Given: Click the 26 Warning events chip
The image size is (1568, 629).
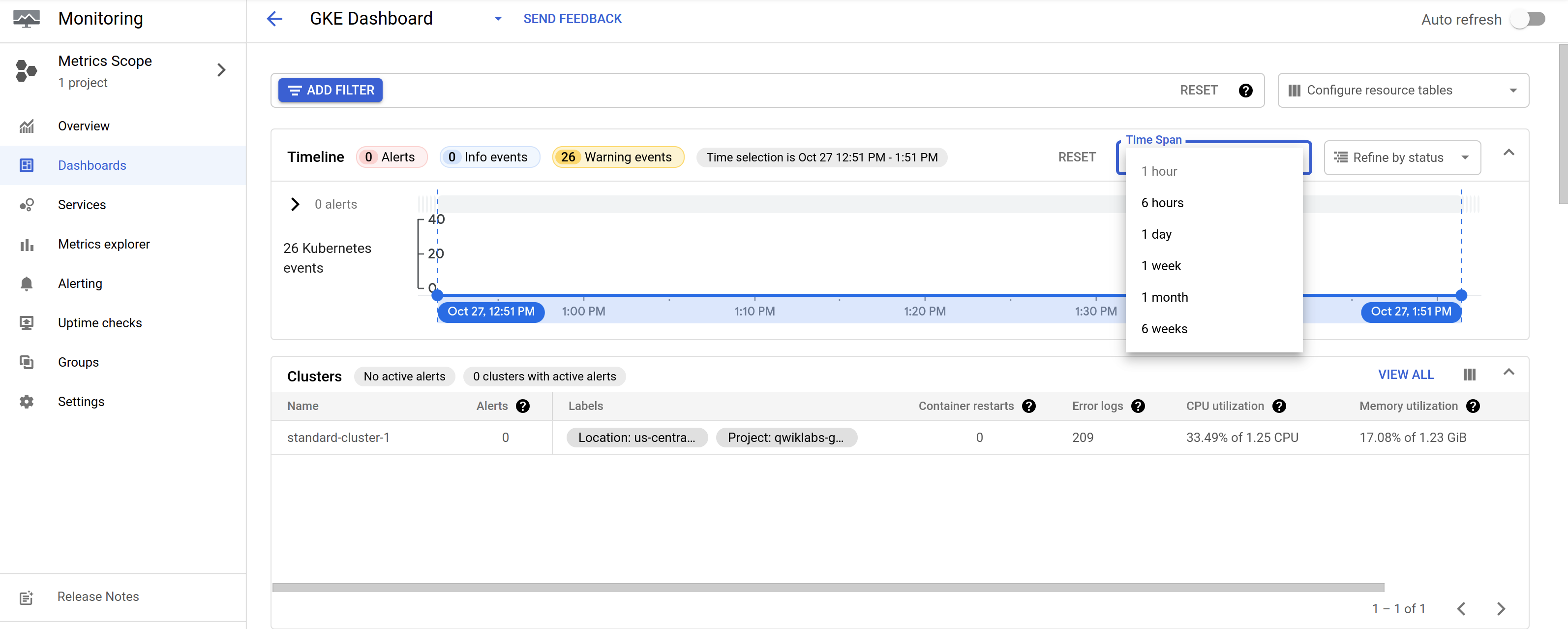Looking at the screenshot, I should click(x=618, y=157).
